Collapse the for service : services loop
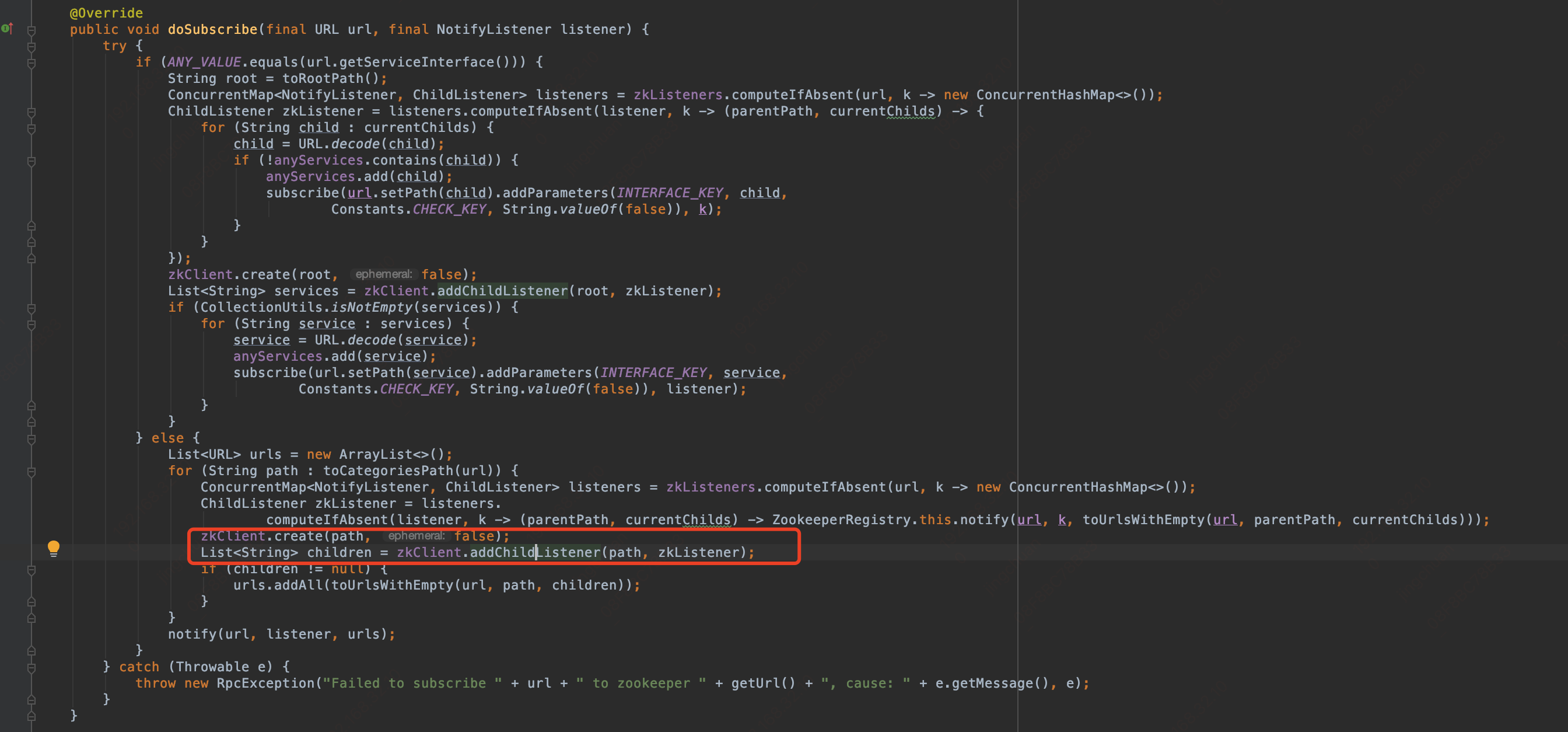The width and height of the screenshot is (1568, 732). pyautogui.click(x=32, y=324)
